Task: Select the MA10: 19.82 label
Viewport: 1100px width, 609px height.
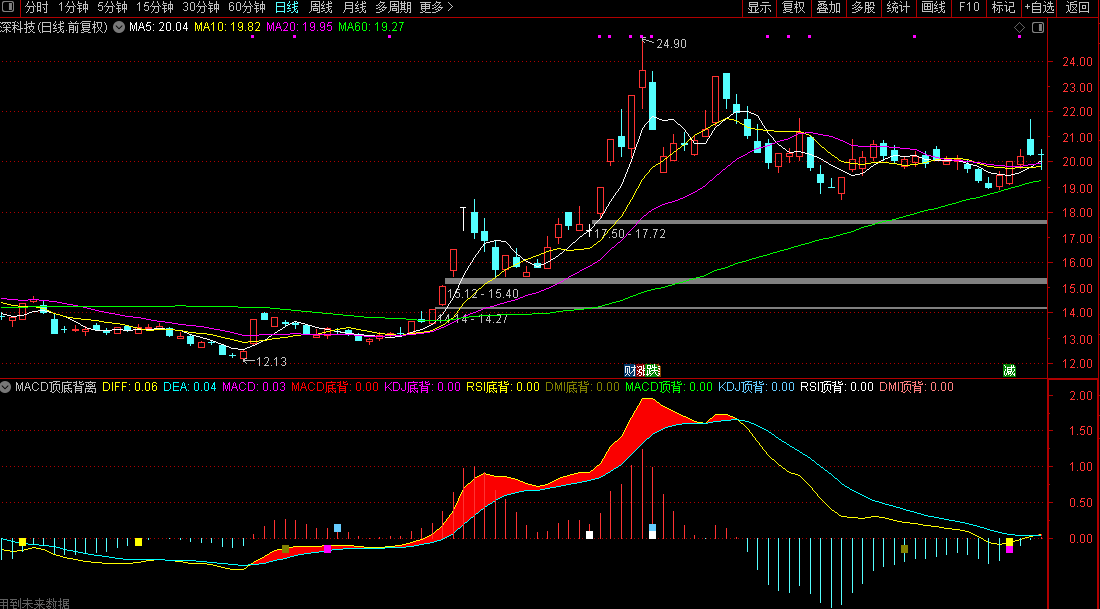Action: click(227, 27)
